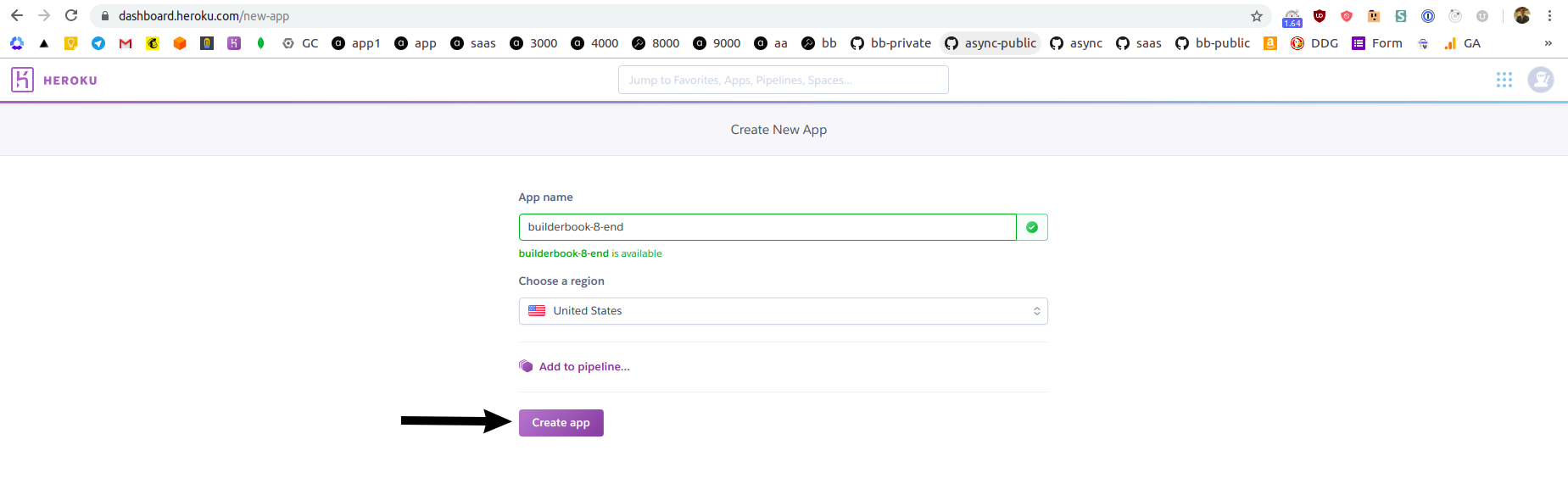Viewport: 1568px width, 495px height.
Task: Open the Form bookmark
Action: tap(1377, 43)
